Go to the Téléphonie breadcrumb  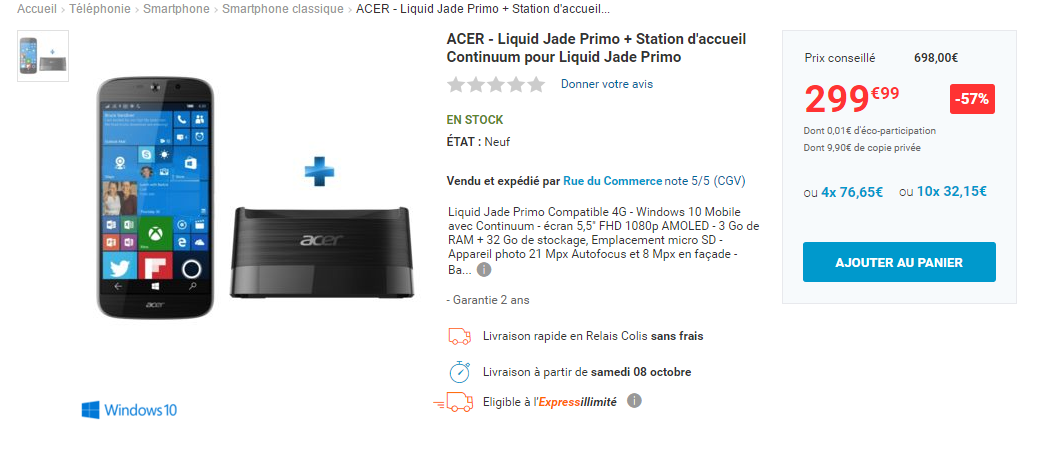[101, 9]
